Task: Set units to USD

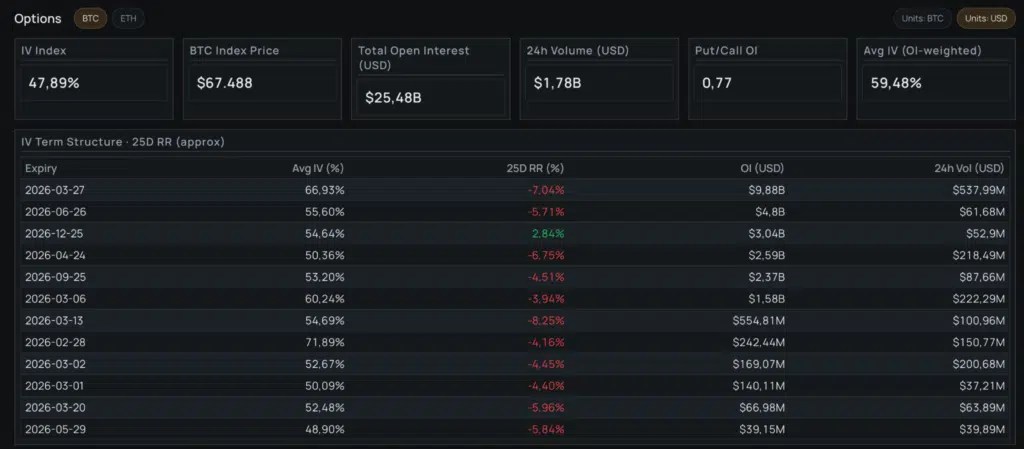Action: [x=985, y=18]
